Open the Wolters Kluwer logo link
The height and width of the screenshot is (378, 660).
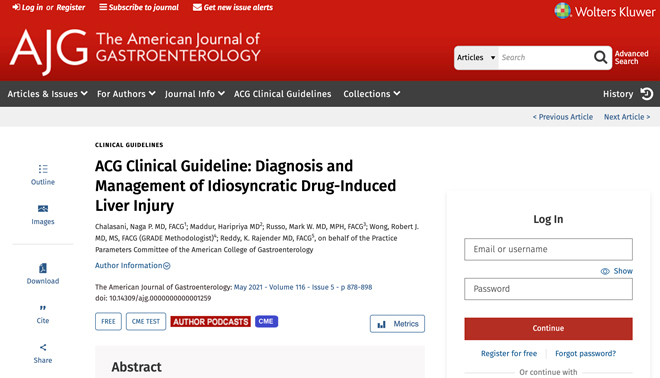[604, 11]
